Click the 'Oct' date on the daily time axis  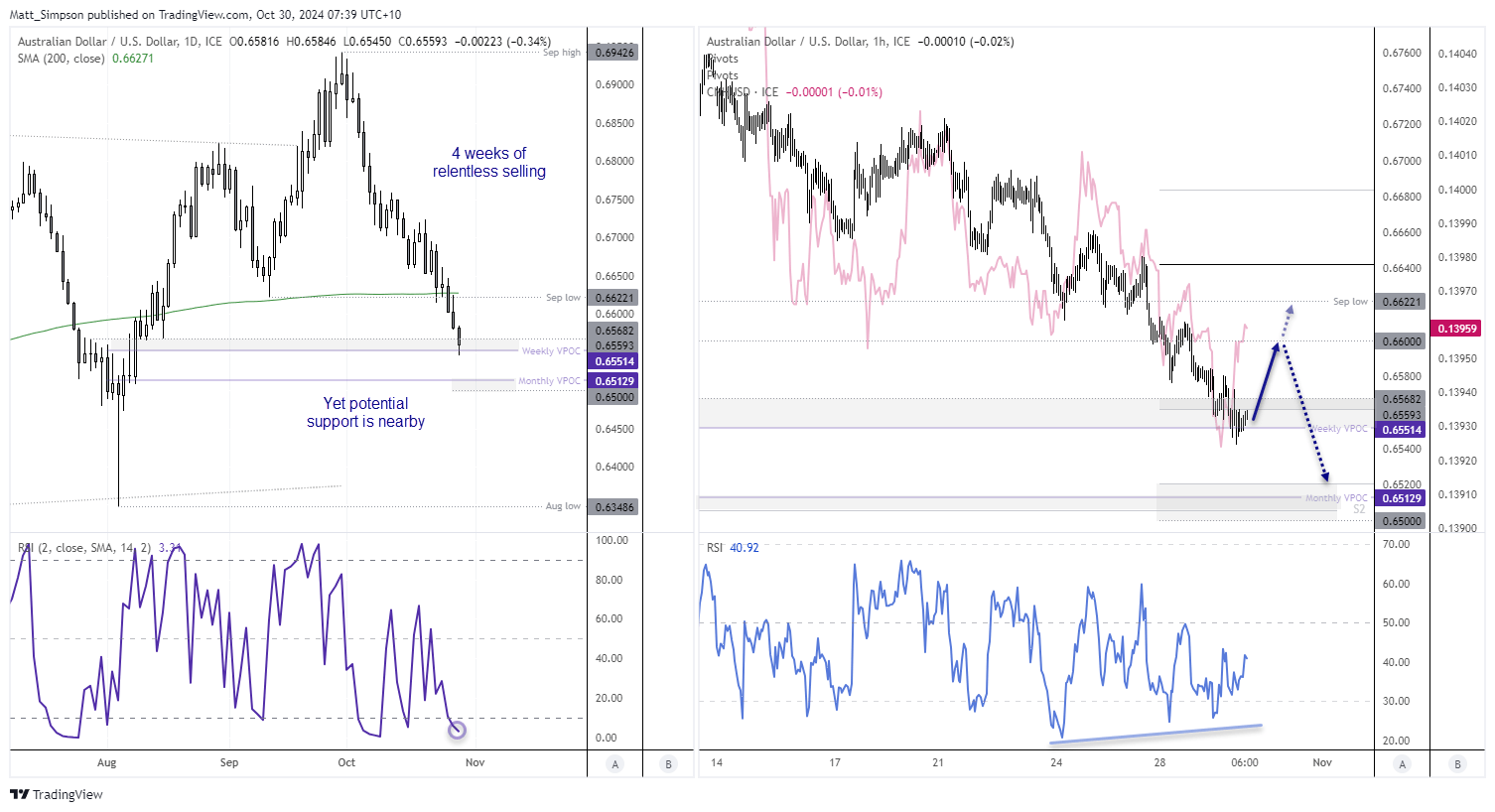click(x=346, y=763)
